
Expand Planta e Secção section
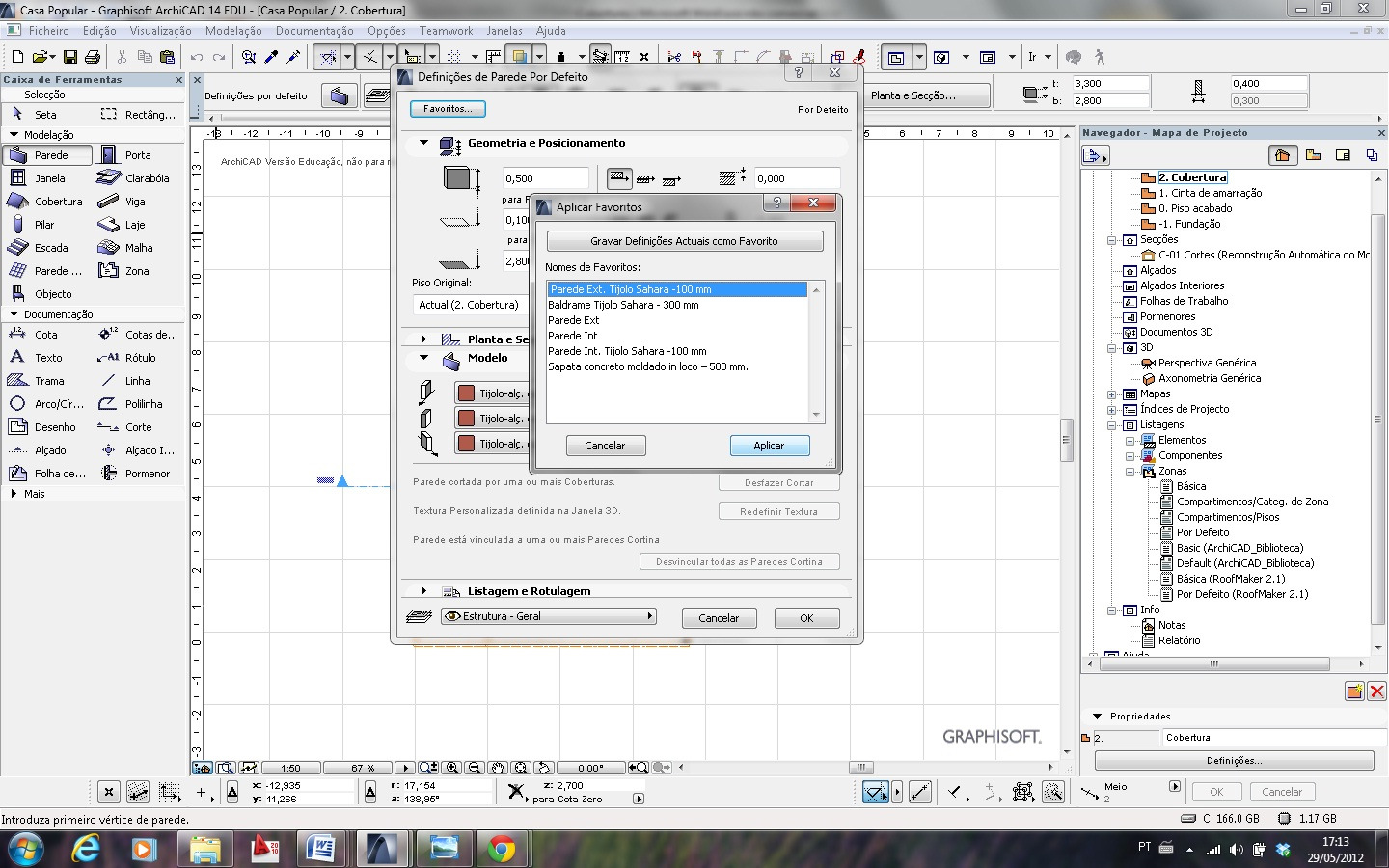423,339
